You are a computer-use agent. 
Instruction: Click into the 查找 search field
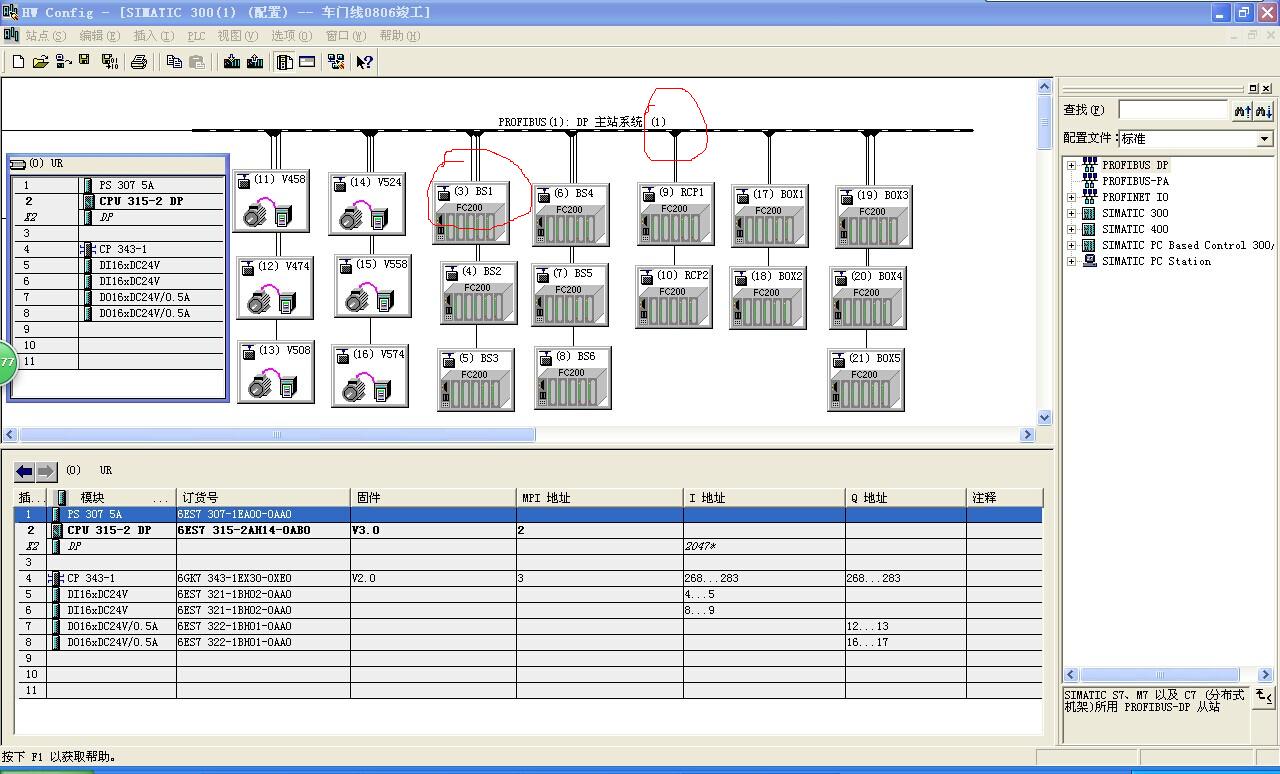click(x=1173, y=110)
